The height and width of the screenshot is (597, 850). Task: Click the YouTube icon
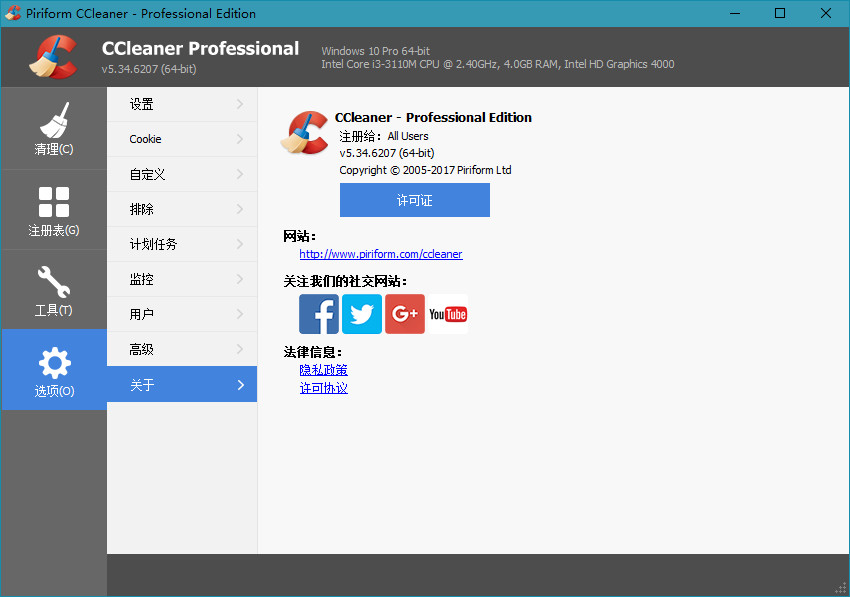[448, 314]
